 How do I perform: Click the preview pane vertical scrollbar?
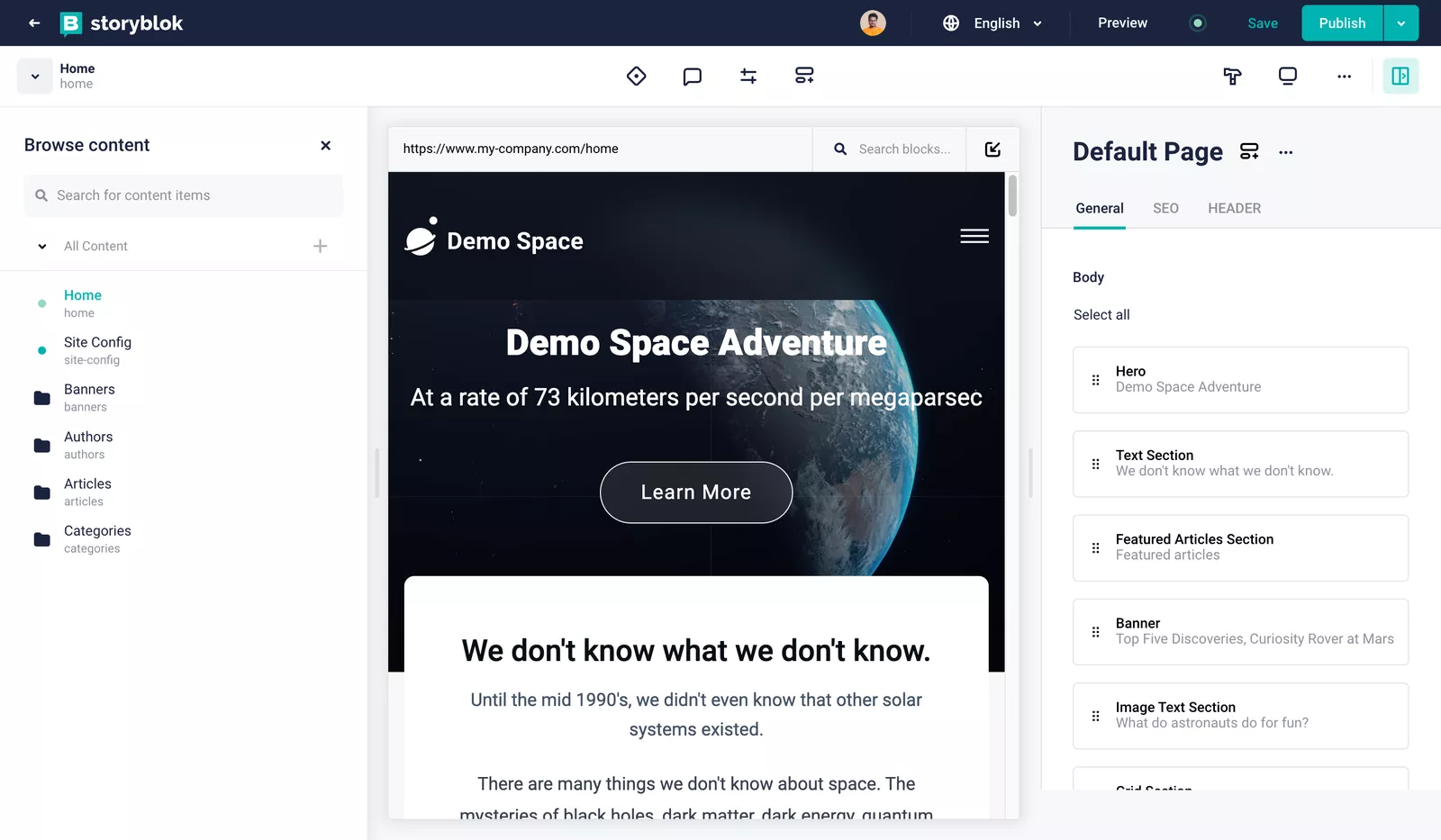click(x=1012, y=196)
